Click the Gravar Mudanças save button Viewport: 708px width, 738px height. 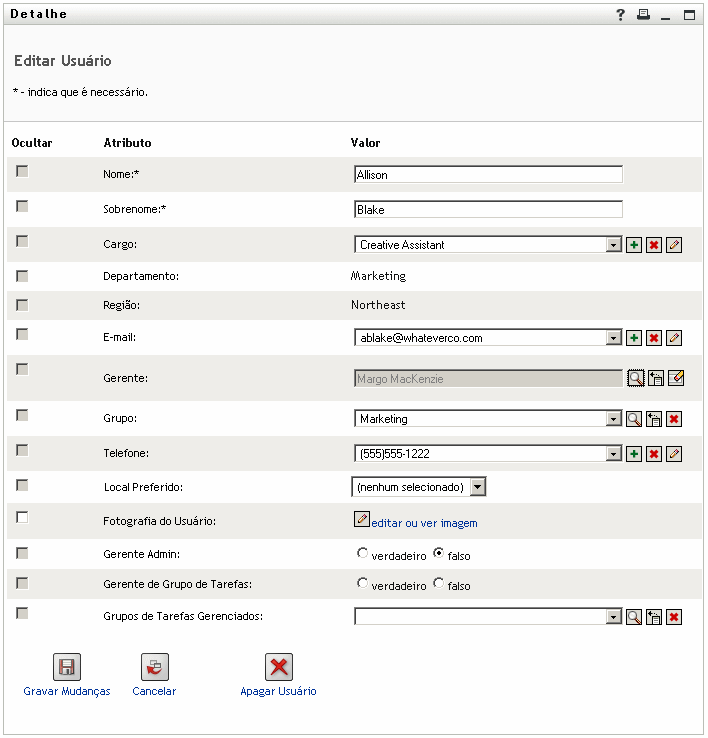click(67, 668)
